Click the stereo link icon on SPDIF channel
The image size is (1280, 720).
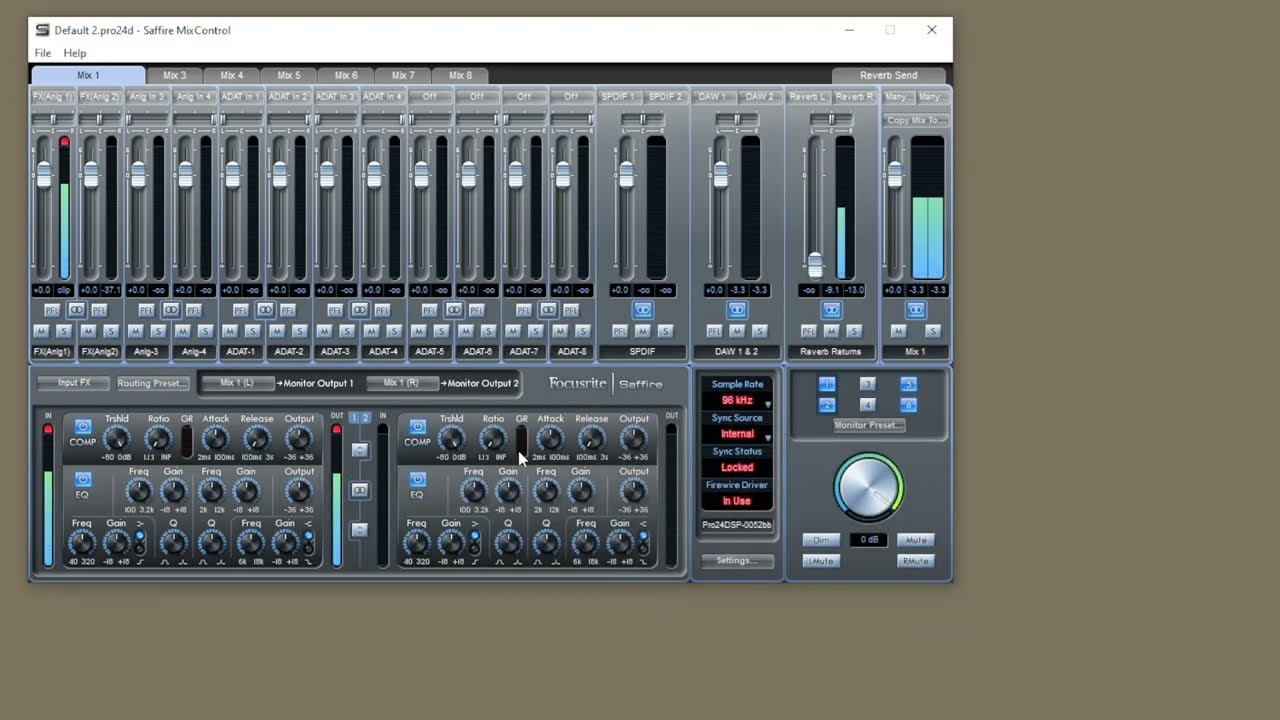(x=642, y=310)
